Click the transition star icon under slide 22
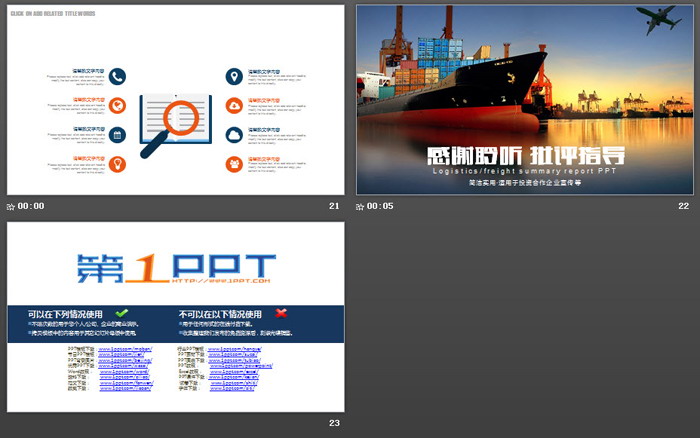 (x=361, y=206)
